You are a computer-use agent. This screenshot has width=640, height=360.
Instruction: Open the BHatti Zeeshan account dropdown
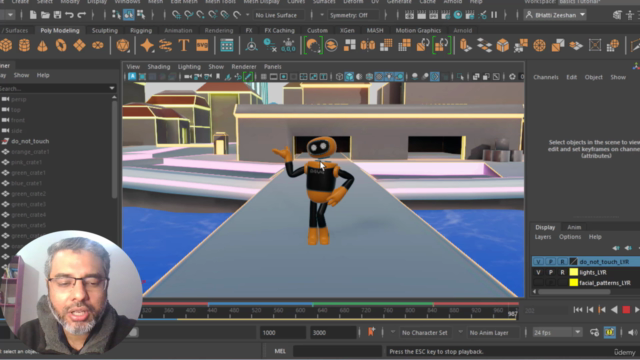pyautogui.click(x=555, y=15)
